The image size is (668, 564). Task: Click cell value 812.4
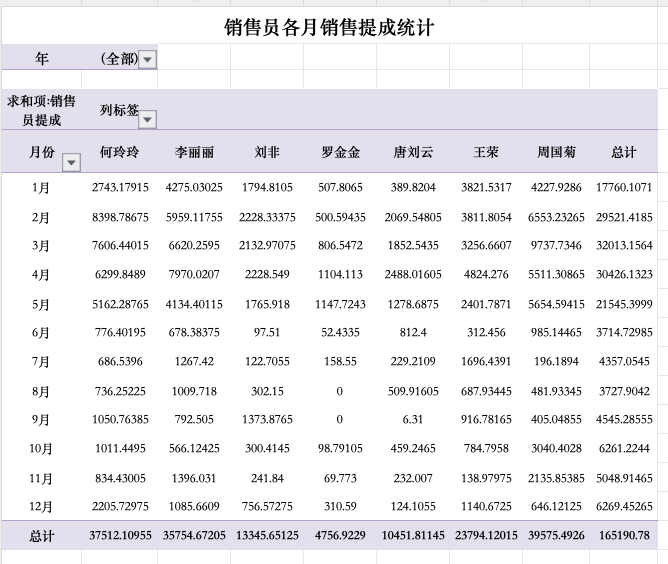413,333
